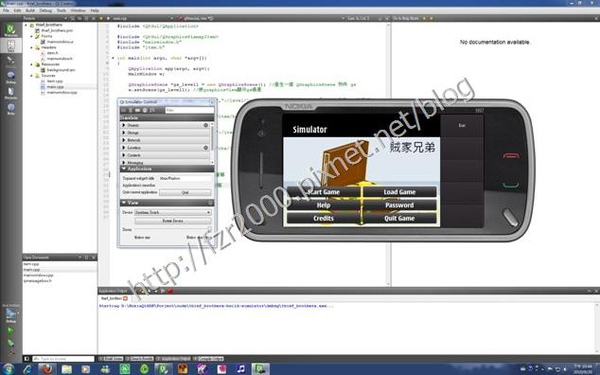Screen dimensions: 600x375
Task: Open the Edit menu
Action: 18,11
